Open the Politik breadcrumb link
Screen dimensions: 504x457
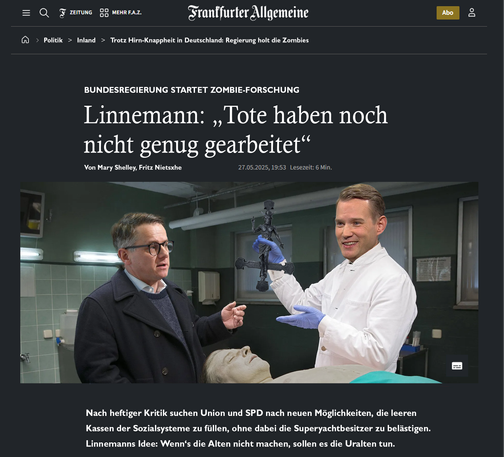tap(53, 40)
